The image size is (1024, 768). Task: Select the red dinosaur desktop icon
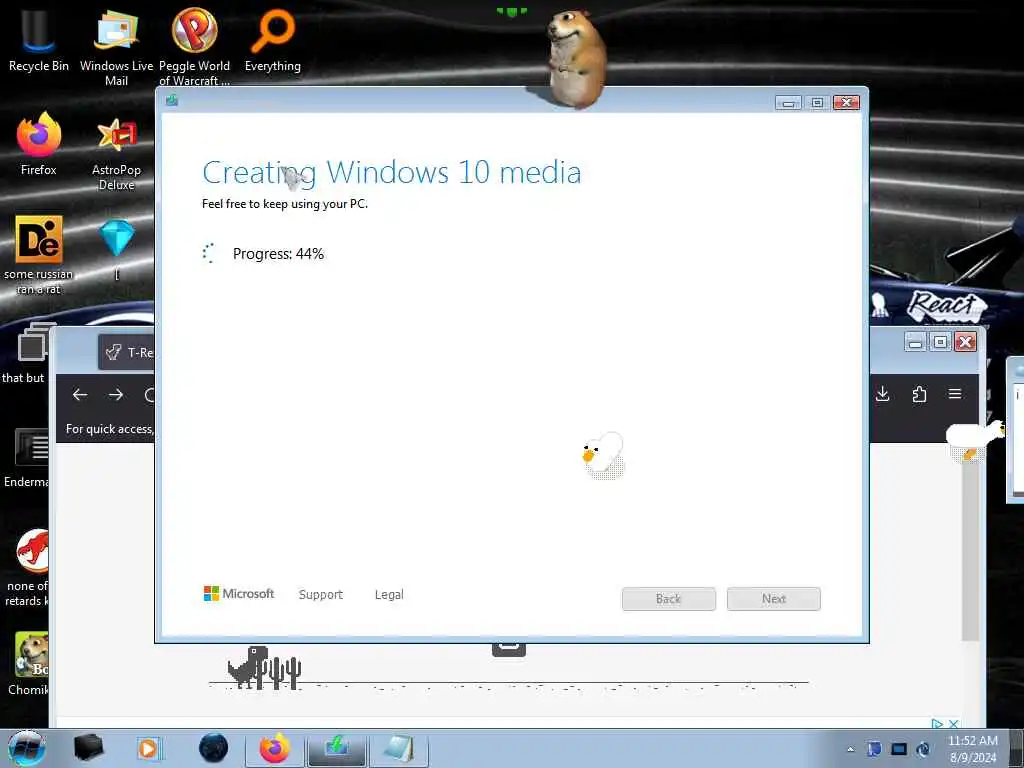(27, 567)
